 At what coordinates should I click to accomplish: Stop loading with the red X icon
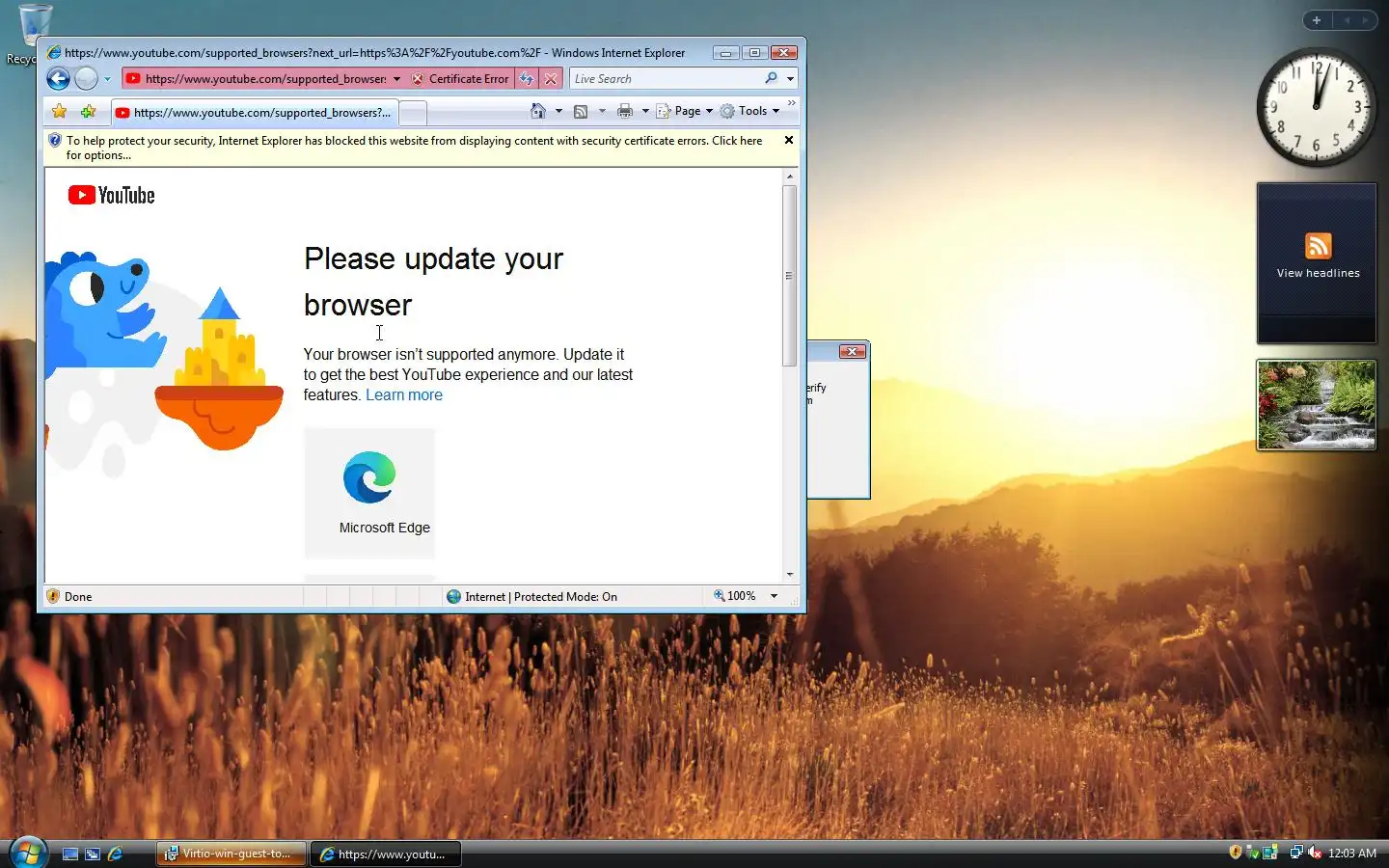pos(551,79)
